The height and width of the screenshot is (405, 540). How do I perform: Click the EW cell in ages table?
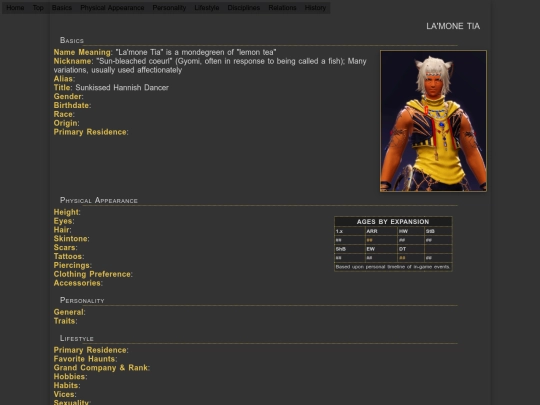point(381,249)
